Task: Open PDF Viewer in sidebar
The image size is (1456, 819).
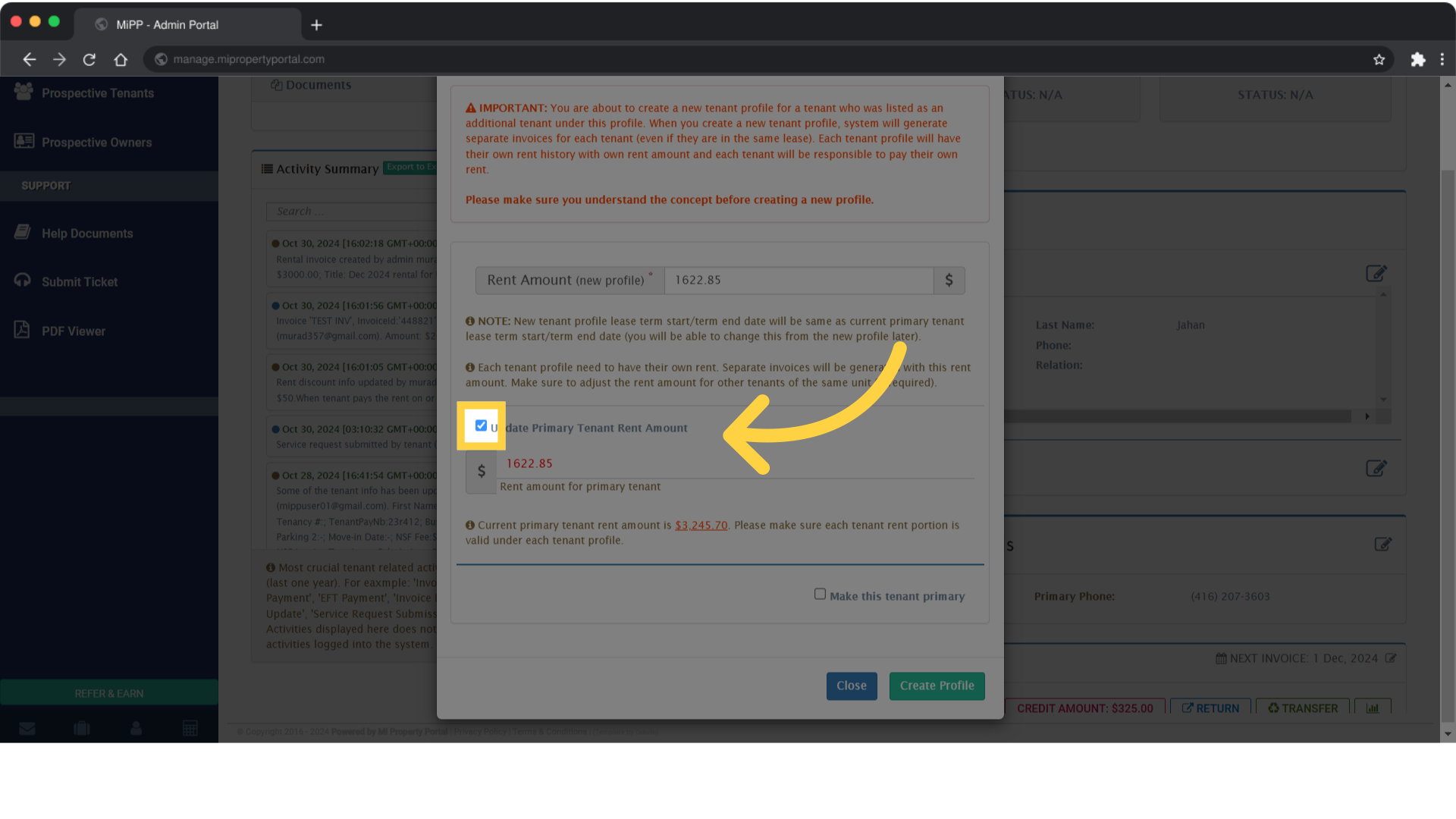Action: [x=74, y=331]
